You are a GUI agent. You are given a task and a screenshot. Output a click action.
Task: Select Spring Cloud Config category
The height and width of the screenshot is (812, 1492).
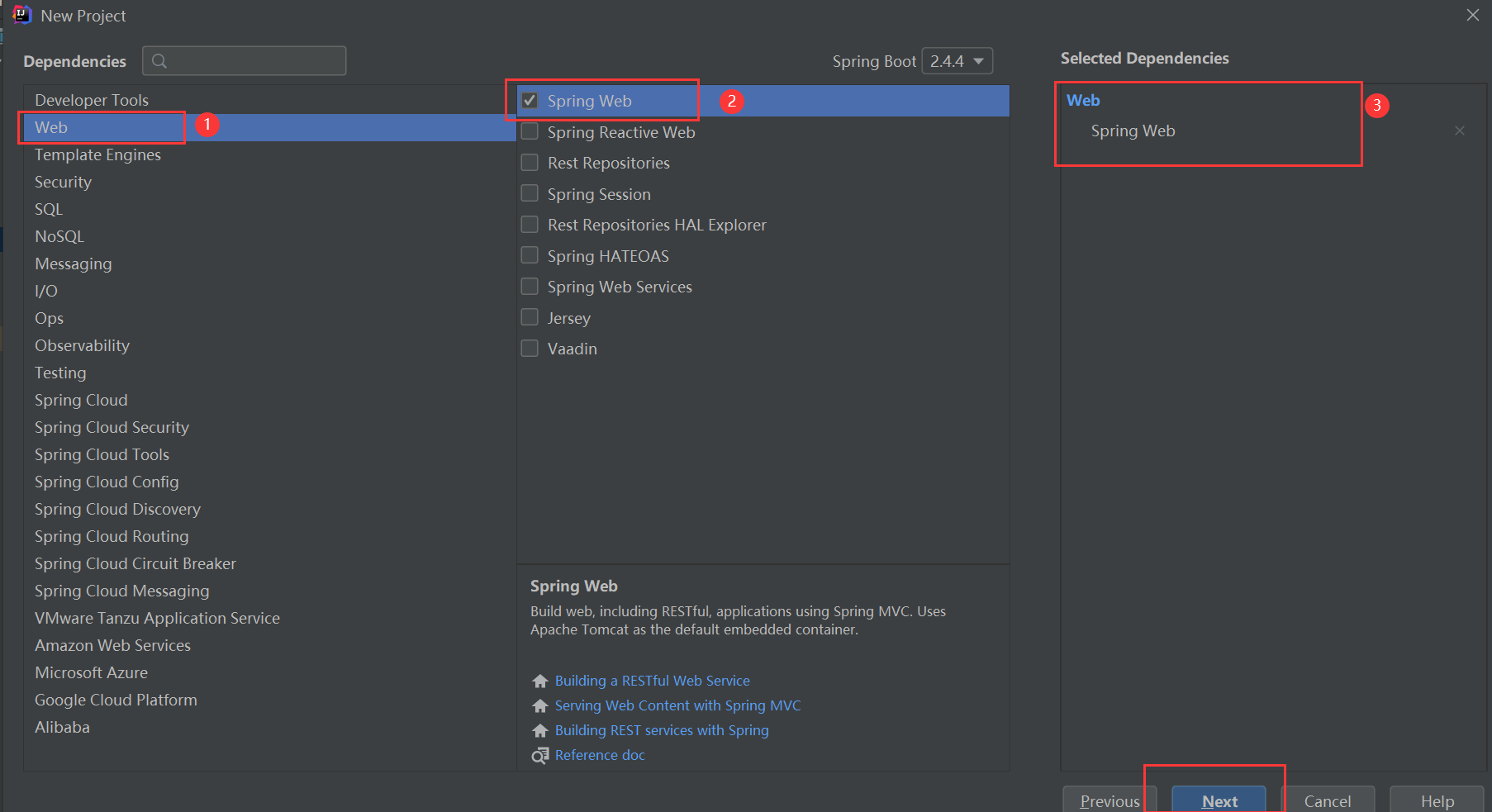point(270,482)
